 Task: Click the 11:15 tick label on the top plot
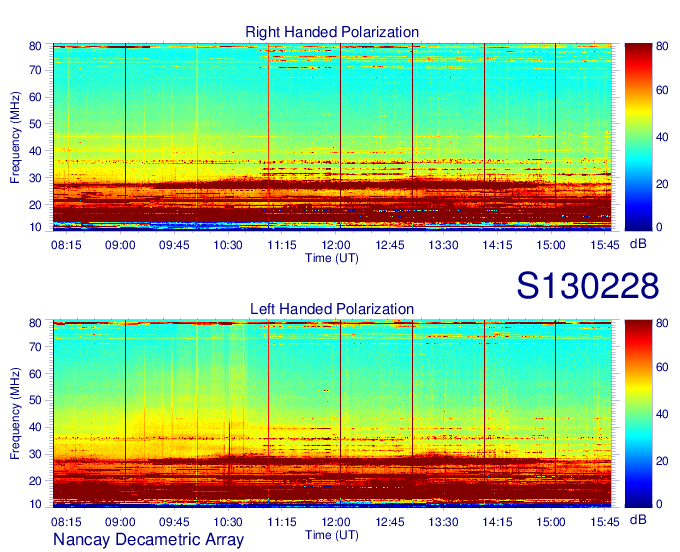282,245
